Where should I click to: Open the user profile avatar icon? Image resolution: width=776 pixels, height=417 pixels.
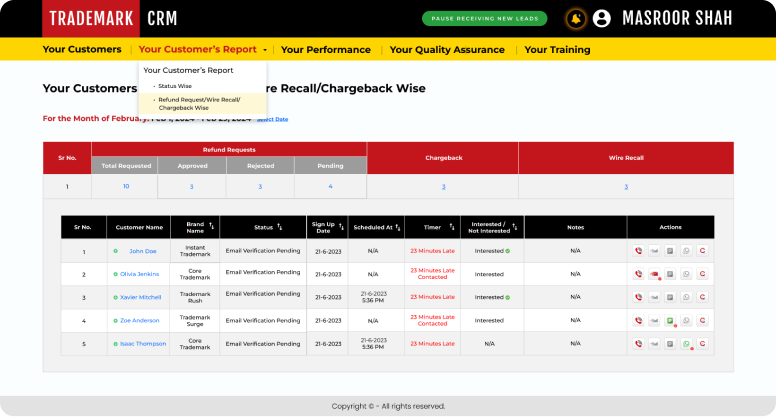[601, 18]
